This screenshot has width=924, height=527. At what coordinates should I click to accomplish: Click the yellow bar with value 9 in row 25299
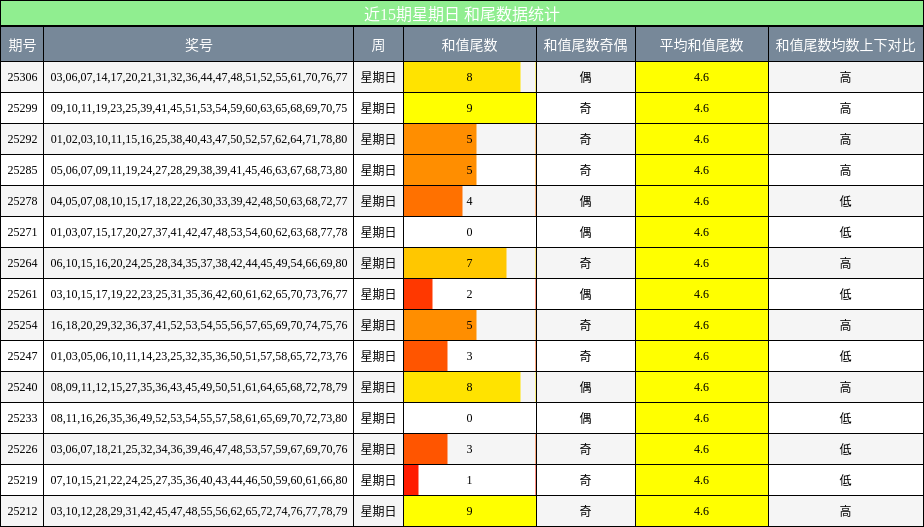pos(469,108)
